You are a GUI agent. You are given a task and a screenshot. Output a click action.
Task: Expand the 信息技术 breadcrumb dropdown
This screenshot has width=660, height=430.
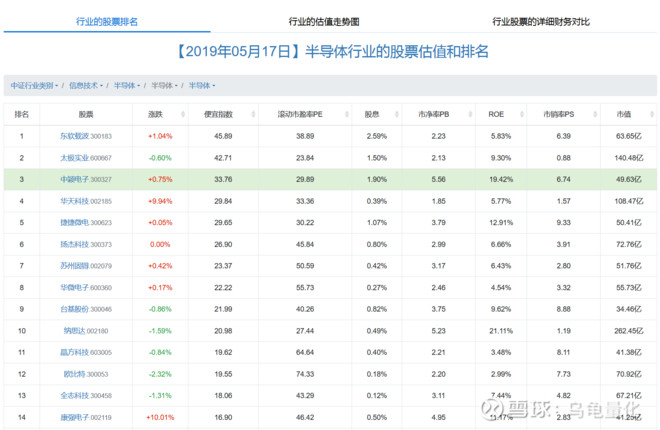click(x=86, y=85)
